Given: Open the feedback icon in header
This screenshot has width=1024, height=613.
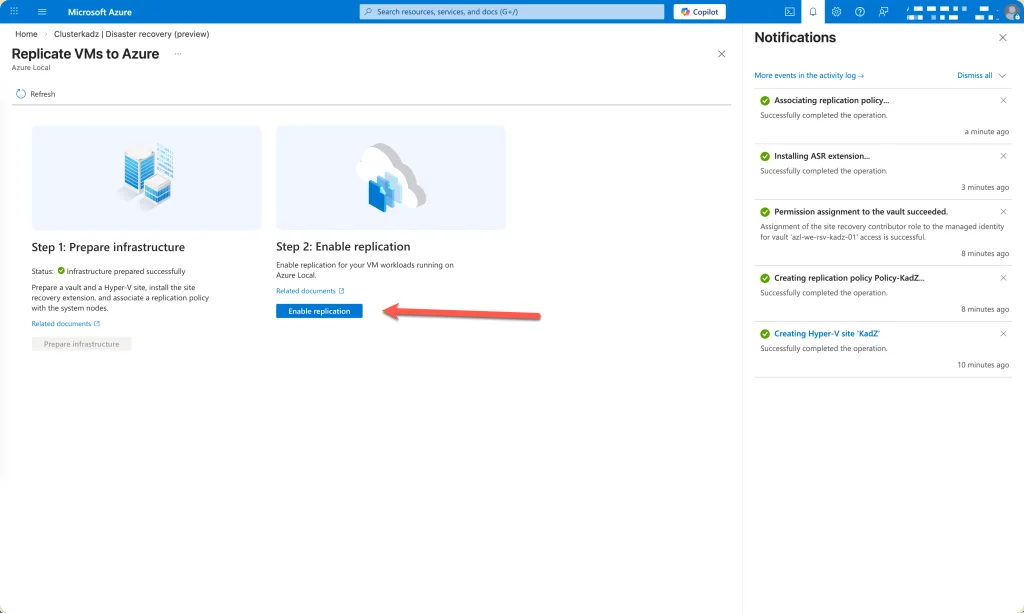Looking at the screenshot, I should (883, 12).
